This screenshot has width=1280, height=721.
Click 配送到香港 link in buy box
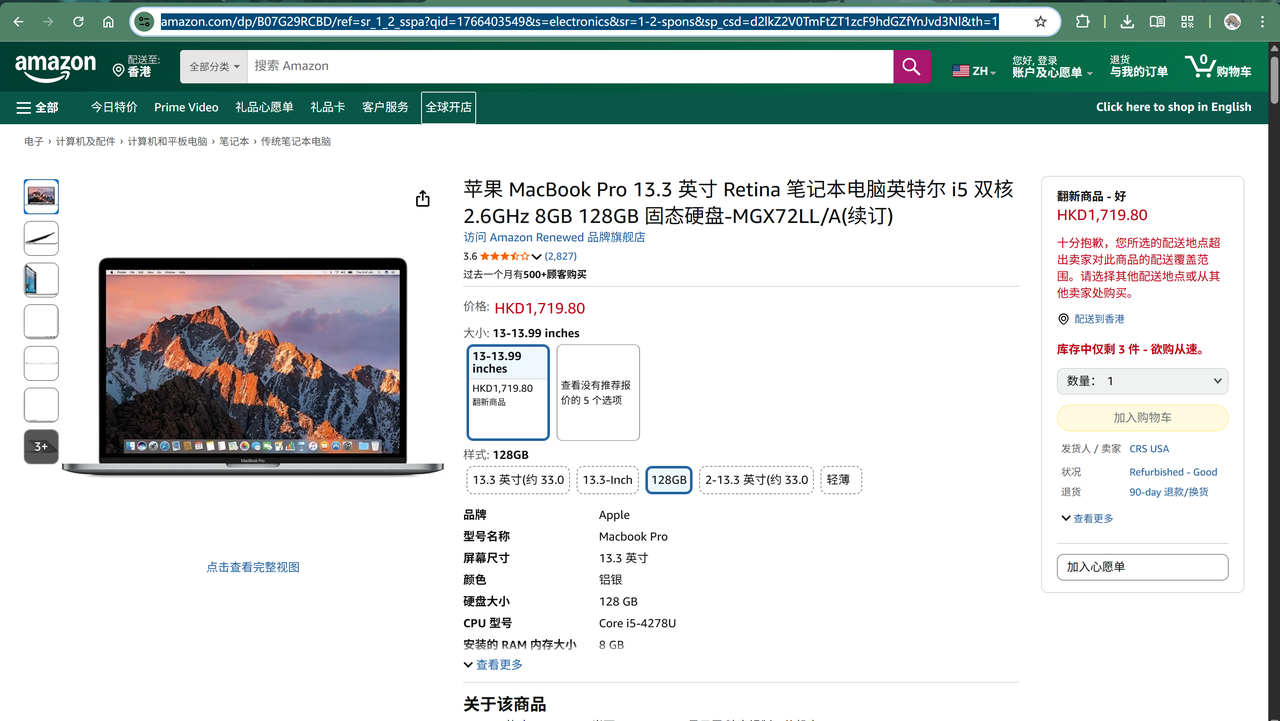click(1099, 319)
